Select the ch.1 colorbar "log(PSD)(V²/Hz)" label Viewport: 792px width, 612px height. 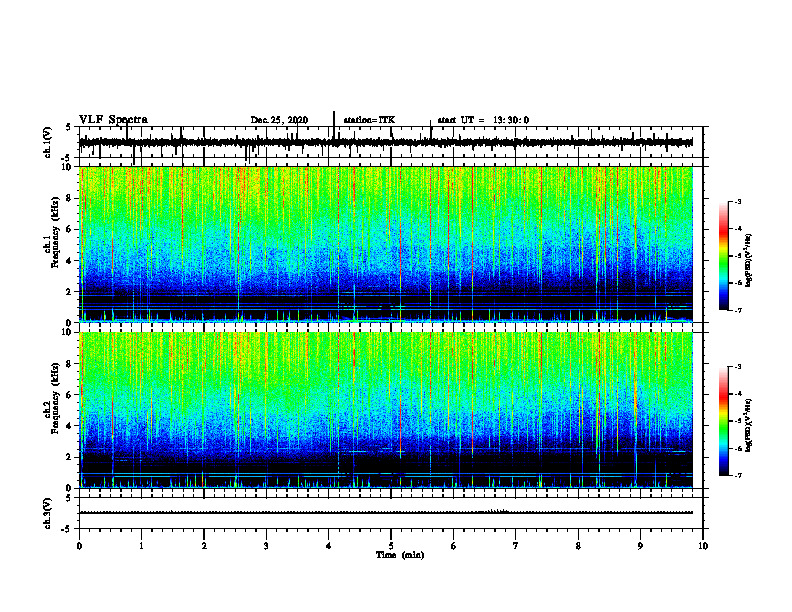pyautogui.click(x=749, y=260)
